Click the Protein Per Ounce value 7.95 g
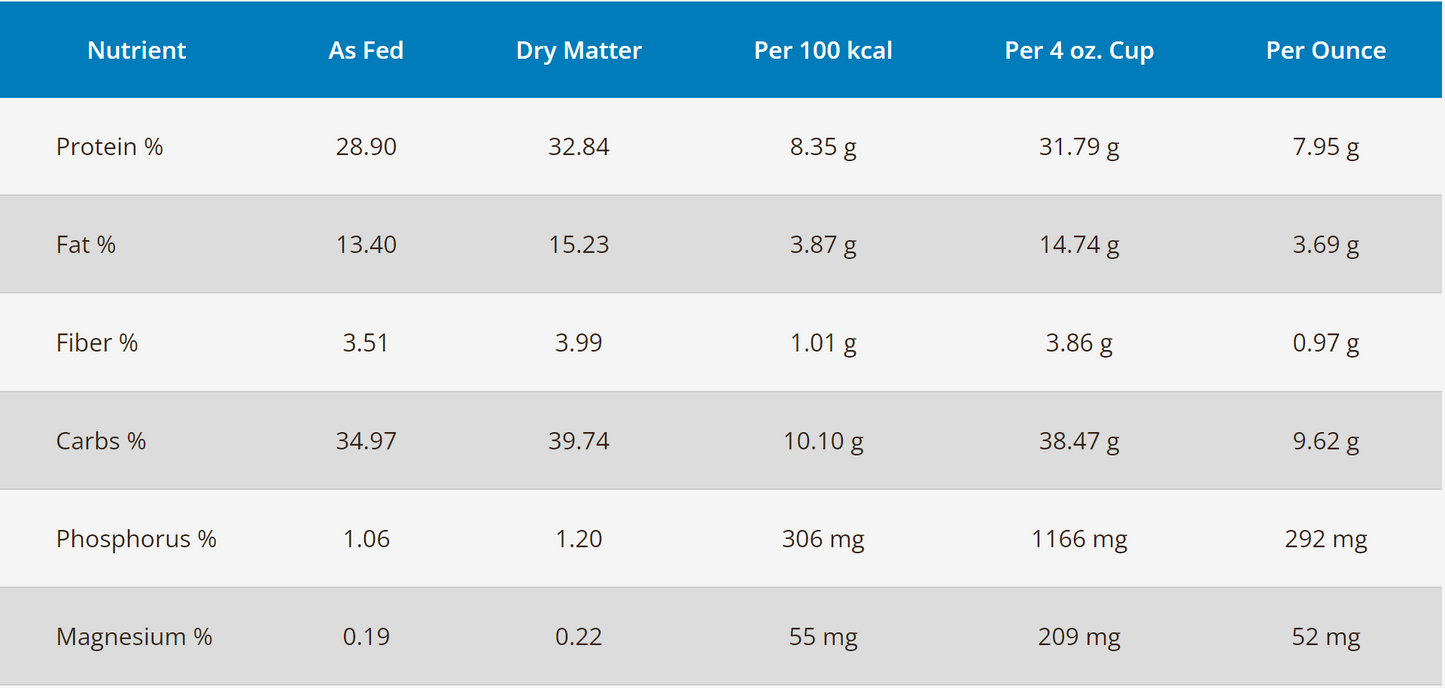 click(x=1325, y=147)
